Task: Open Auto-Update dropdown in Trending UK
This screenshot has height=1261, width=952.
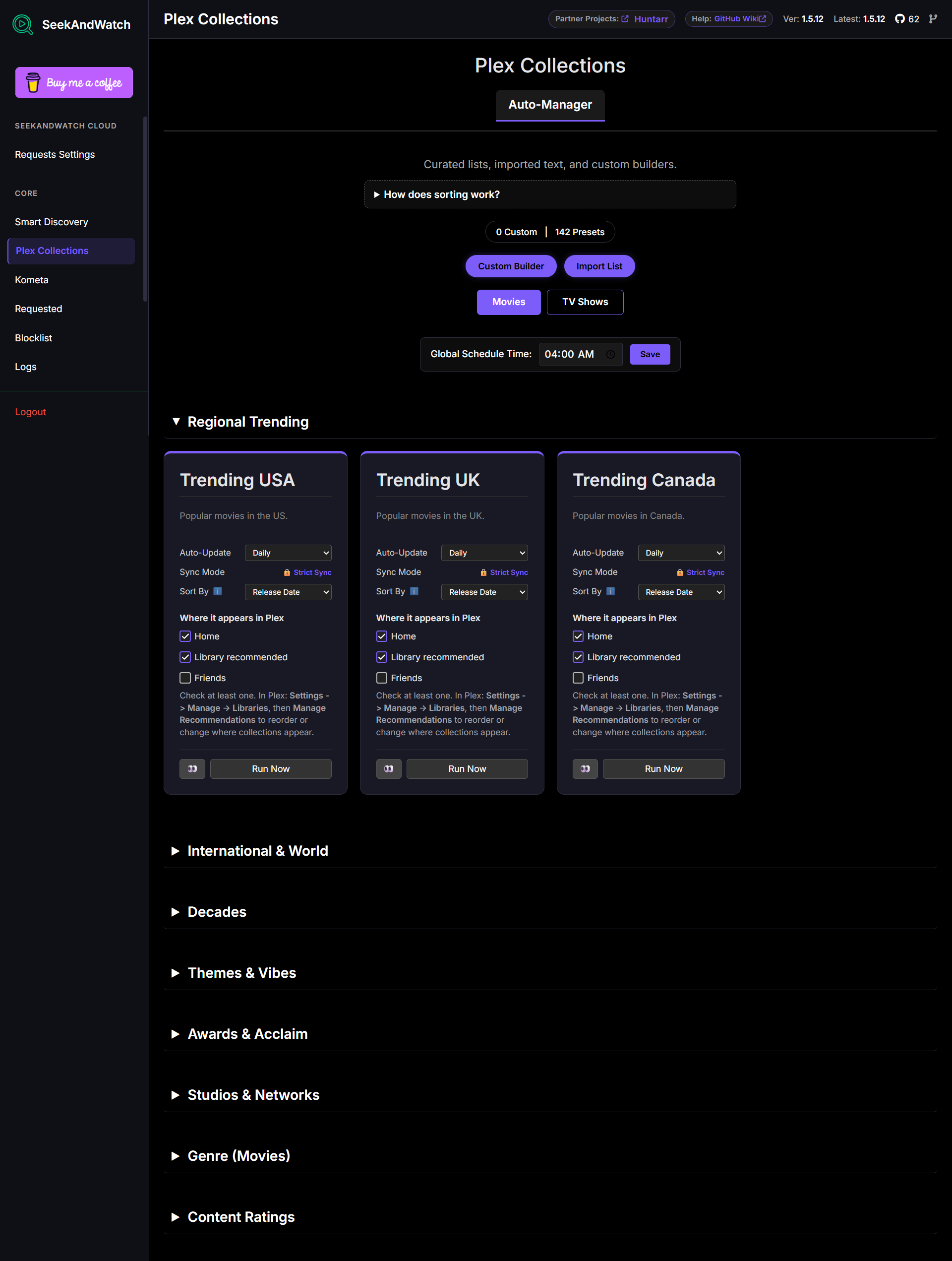Action: click(485, 553)
